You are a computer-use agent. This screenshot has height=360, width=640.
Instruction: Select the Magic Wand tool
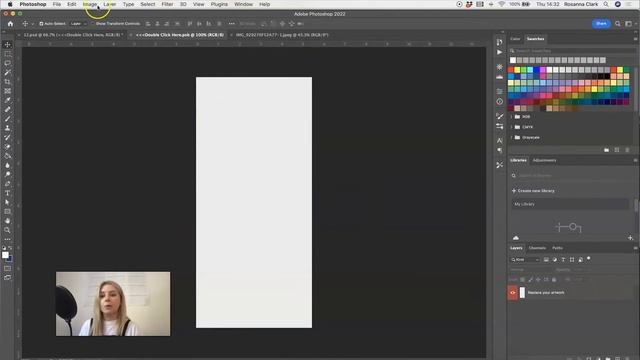click(x=7, y=73)
